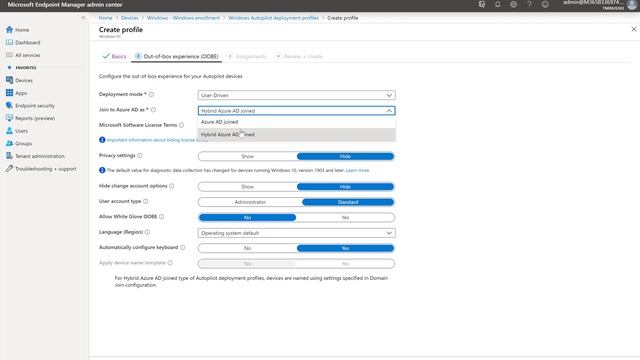Set Privacy settings to Hide
This screenshot has width=640, height=360.
pyautogui.click(x=345, y=156)
